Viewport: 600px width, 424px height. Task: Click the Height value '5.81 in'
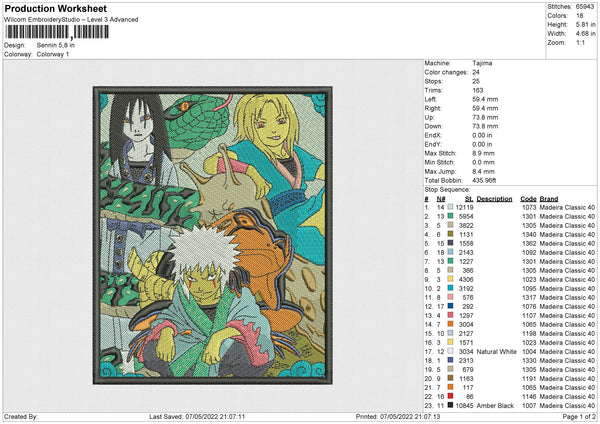[x=586, y=24]
